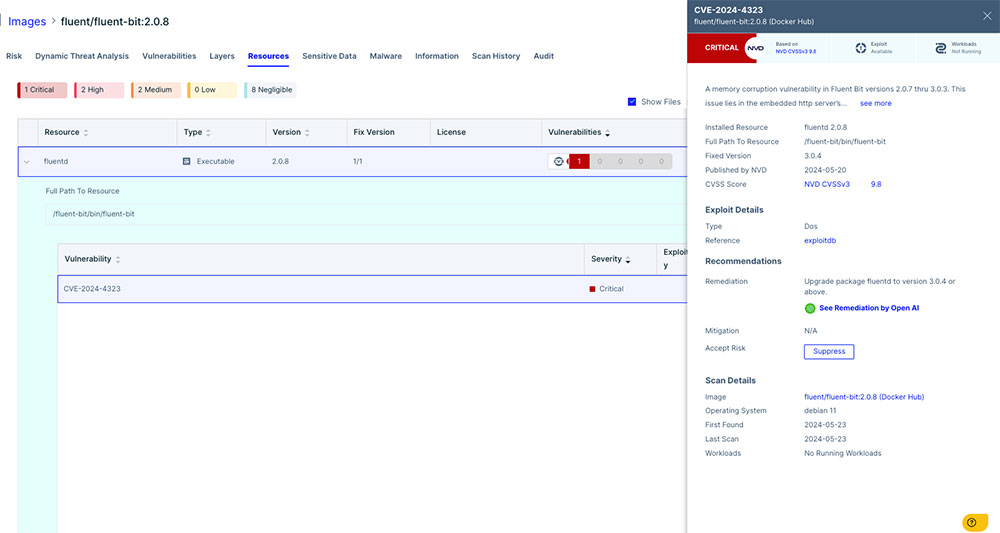Screen dimensions: 1000x533
Task: Click the Exploit Available icon
Action: 860,48
